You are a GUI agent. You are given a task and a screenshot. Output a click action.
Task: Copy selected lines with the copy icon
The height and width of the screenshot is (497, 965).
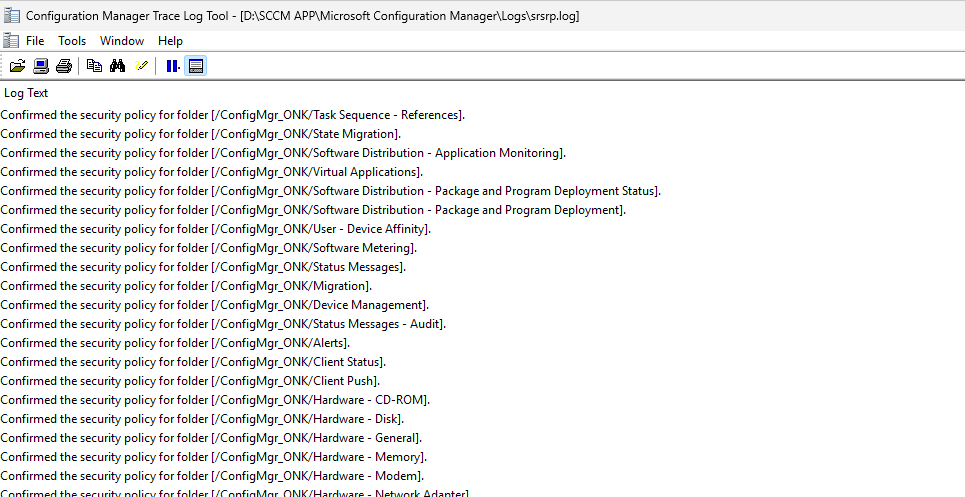coord(94,66)
